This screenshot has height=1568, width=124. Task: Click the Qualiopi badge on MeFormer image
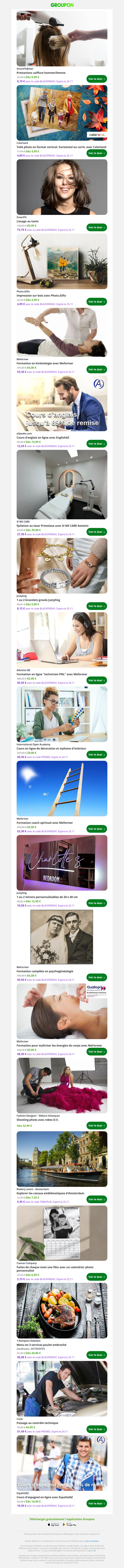click(x=96, y=990)
